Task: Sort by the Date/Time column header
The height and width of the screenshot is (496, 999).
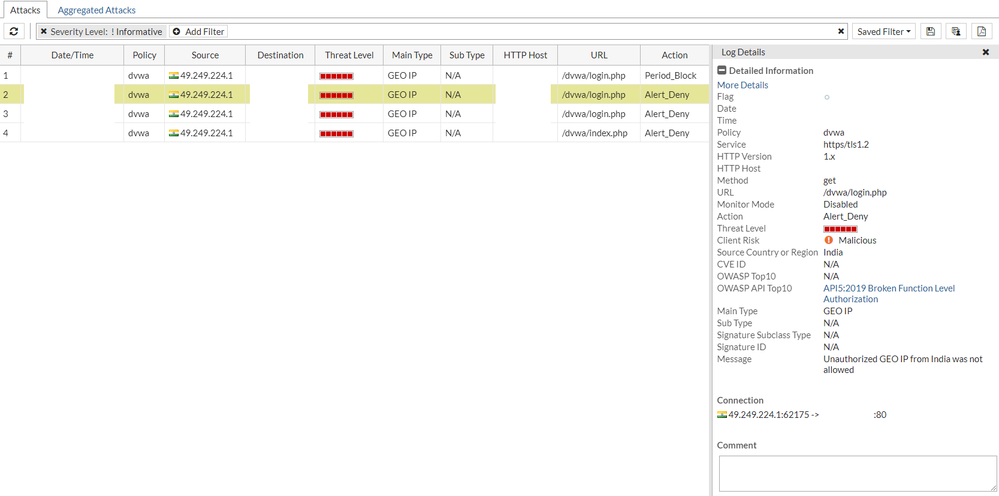Action: pyautogui.click(x=72, y=55)
